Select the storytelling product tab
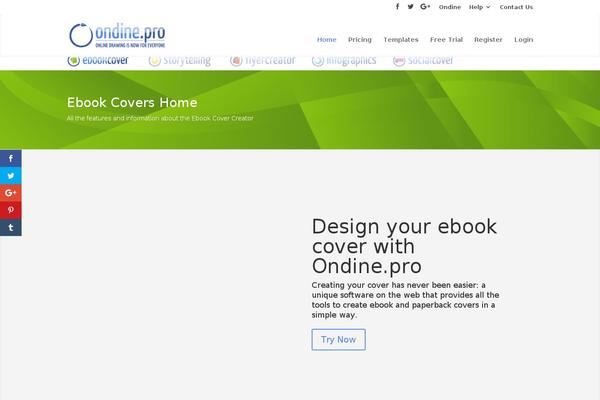This screenshot has height=400, width=600. (x=179, y=60)
